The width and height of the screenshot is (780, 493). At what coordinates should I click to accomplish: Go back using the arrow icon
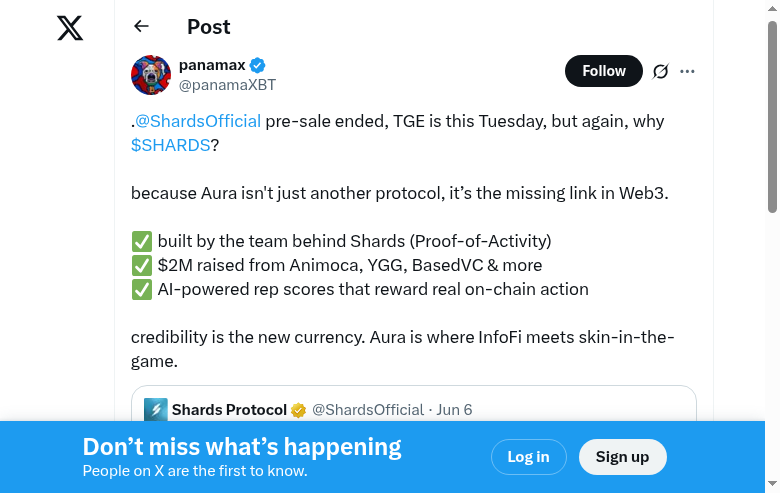[141, 27]
